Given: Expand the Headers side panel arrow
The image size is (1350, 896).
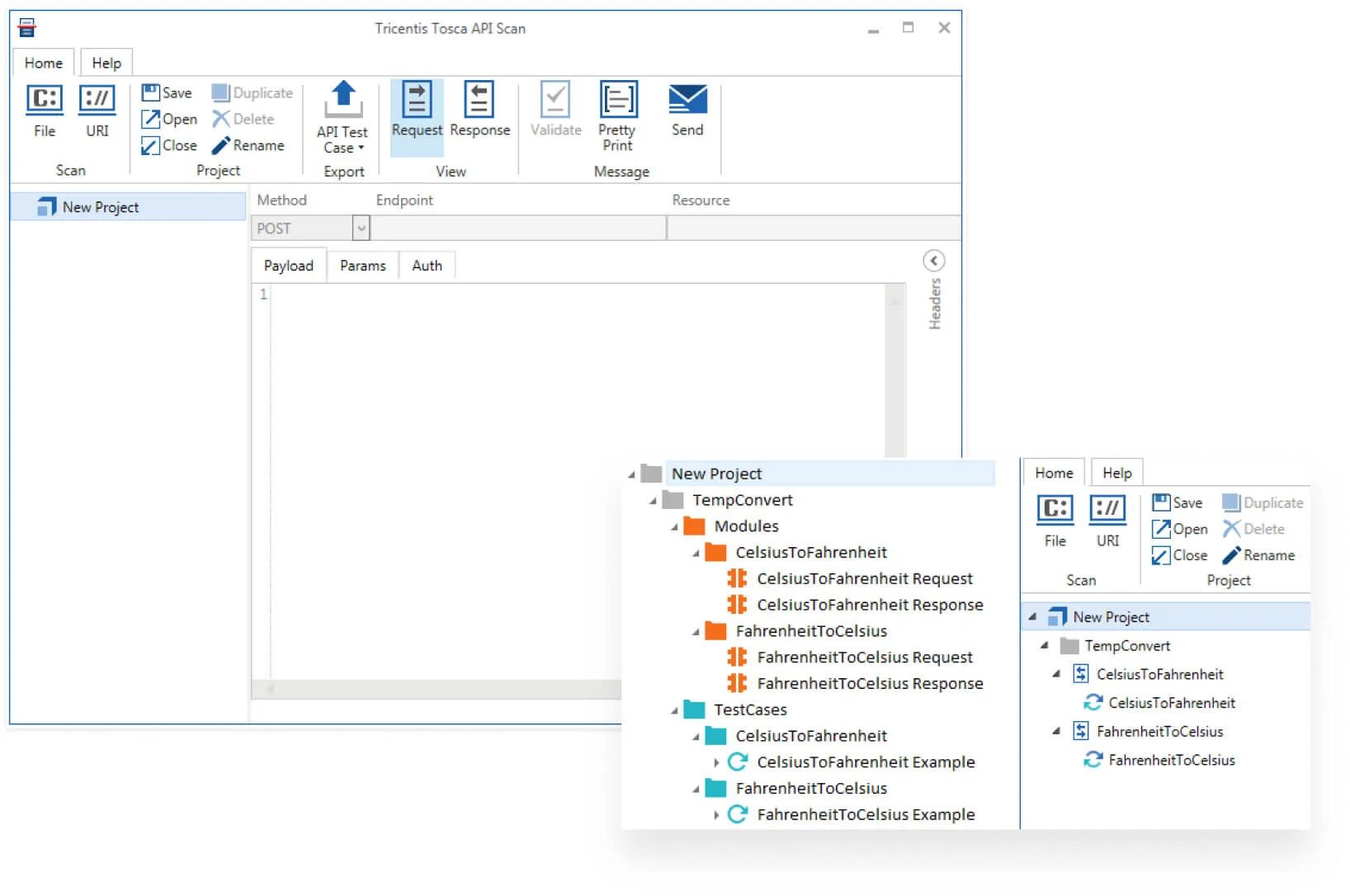Looking at the screenshot, I should [x=933, y=262].
